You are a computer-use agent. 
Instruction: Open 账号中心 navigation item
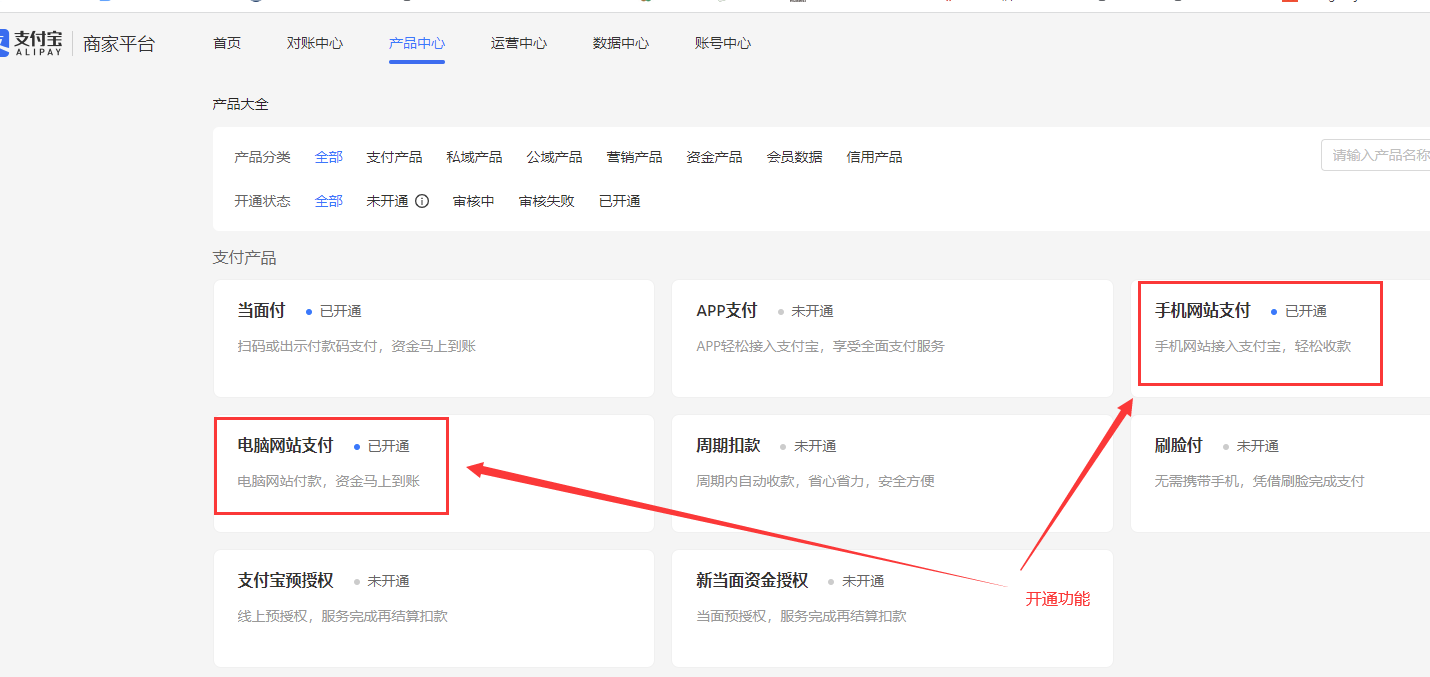(x=723, y=43)
